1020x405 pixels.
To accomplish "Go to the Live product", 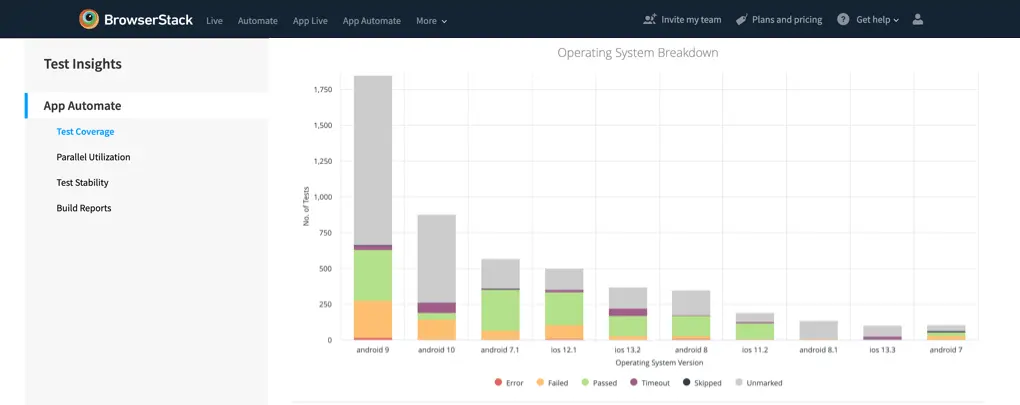I will tap(215, 21).
